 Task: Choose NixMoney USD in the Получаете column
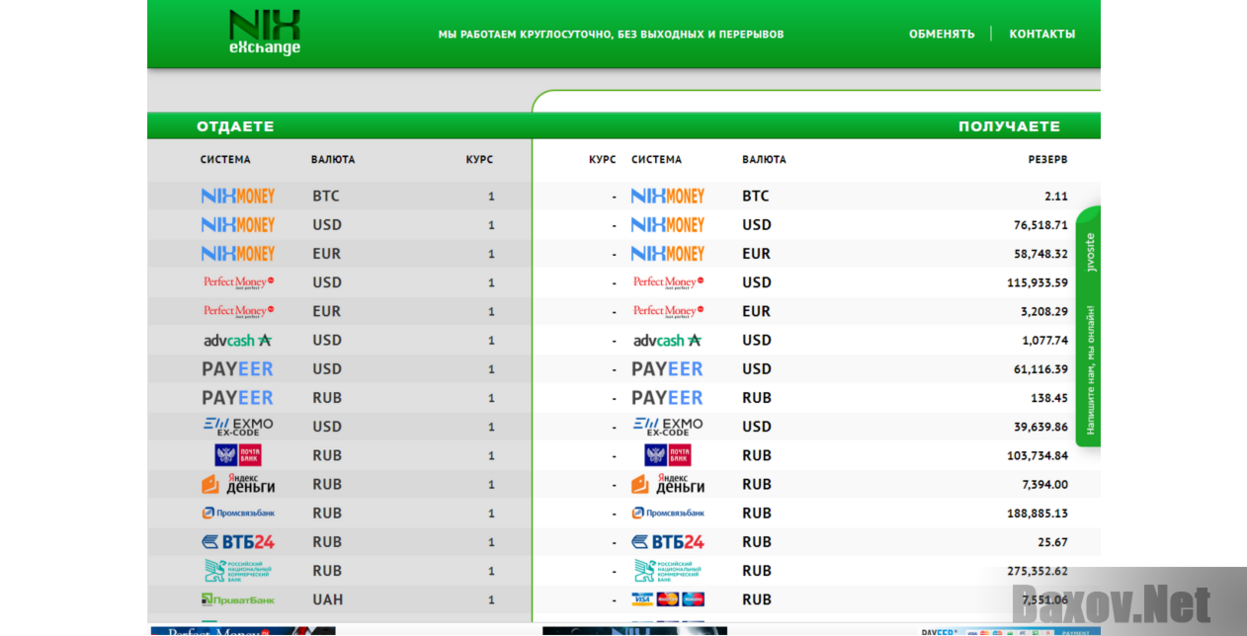click(x=817, y=225)
